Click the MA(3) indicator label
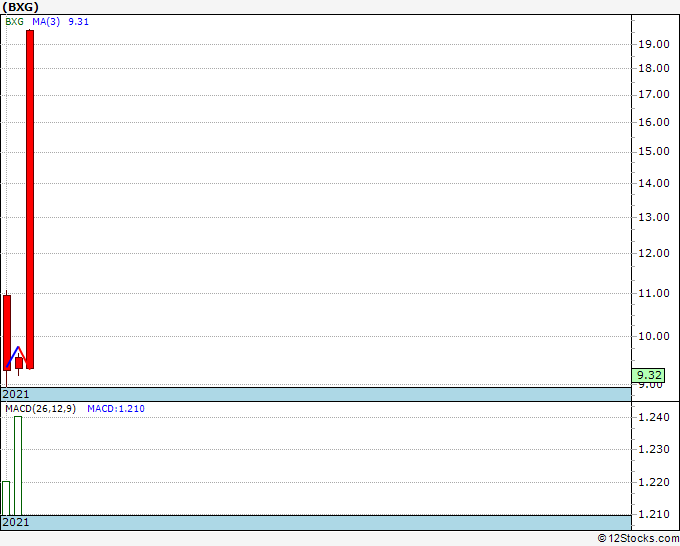The image size is (680, 546). 46,22
